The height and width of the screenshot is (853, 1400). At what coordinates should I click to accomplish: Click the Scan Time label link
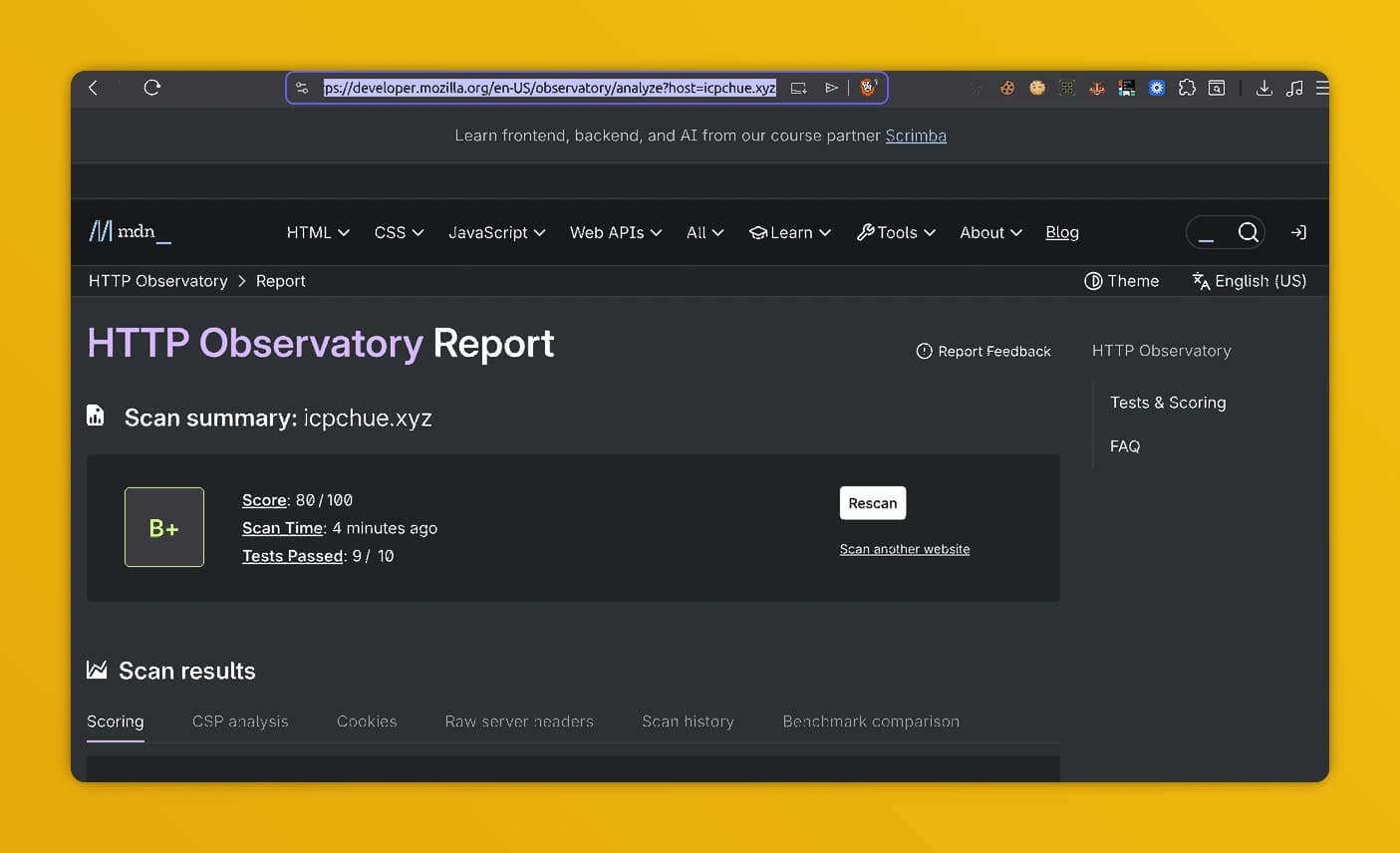[x=283, y=528]
